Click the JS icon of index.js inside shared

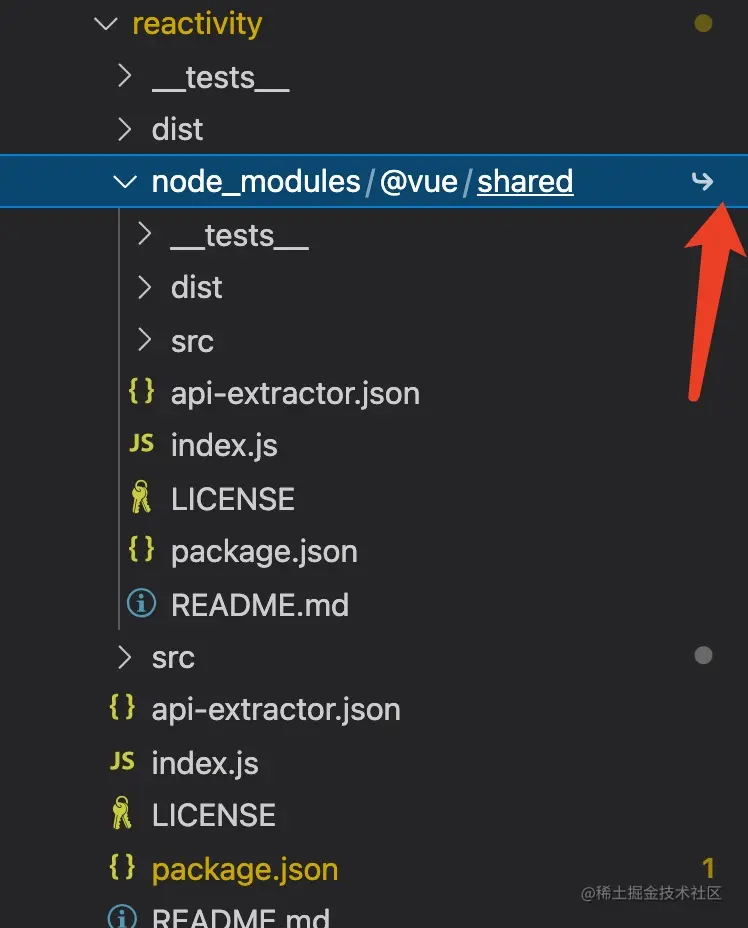[x=142, y=445]
